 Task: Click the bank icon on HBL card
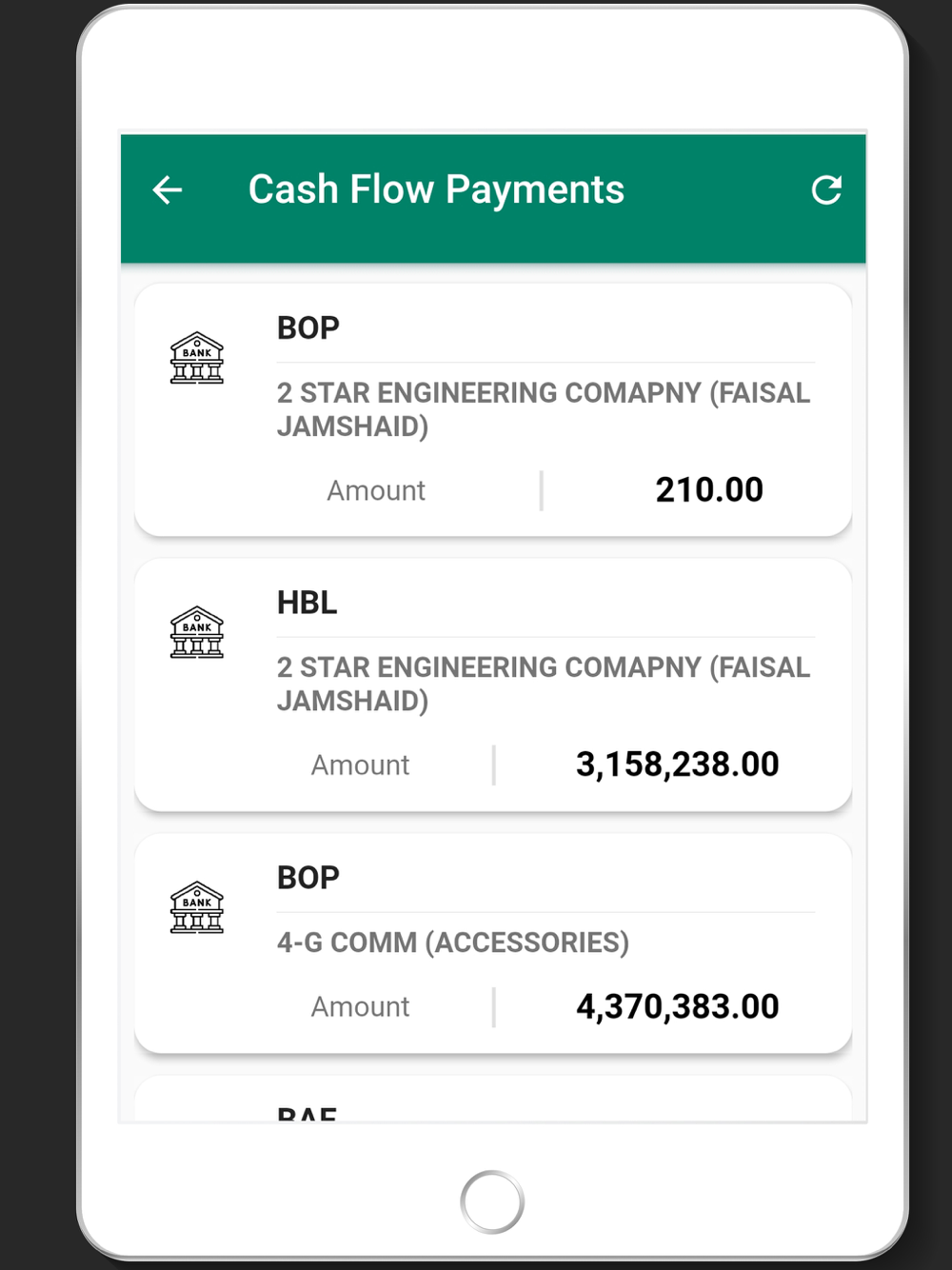197,633
